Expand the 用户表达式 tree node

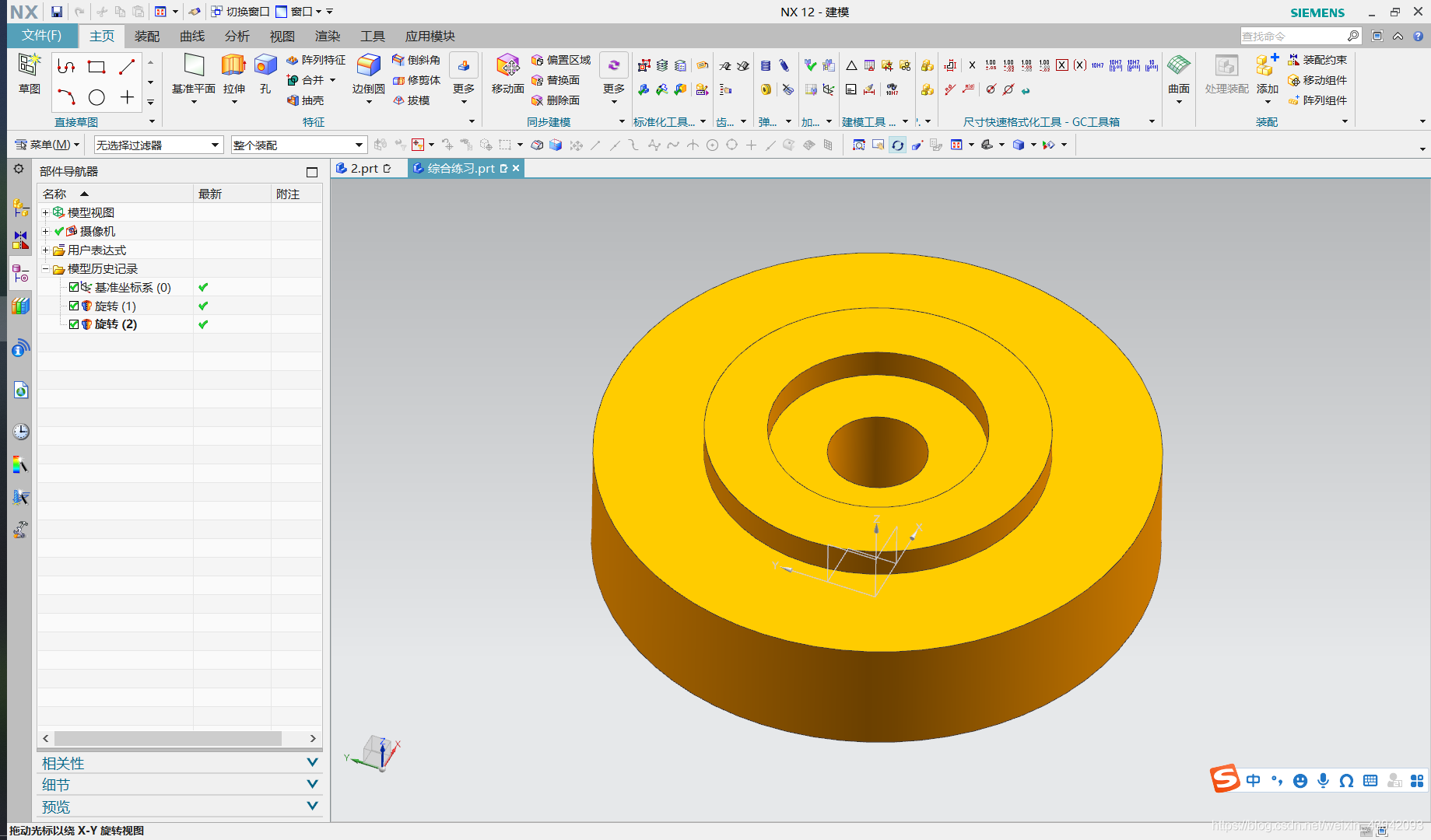(45, 250)
